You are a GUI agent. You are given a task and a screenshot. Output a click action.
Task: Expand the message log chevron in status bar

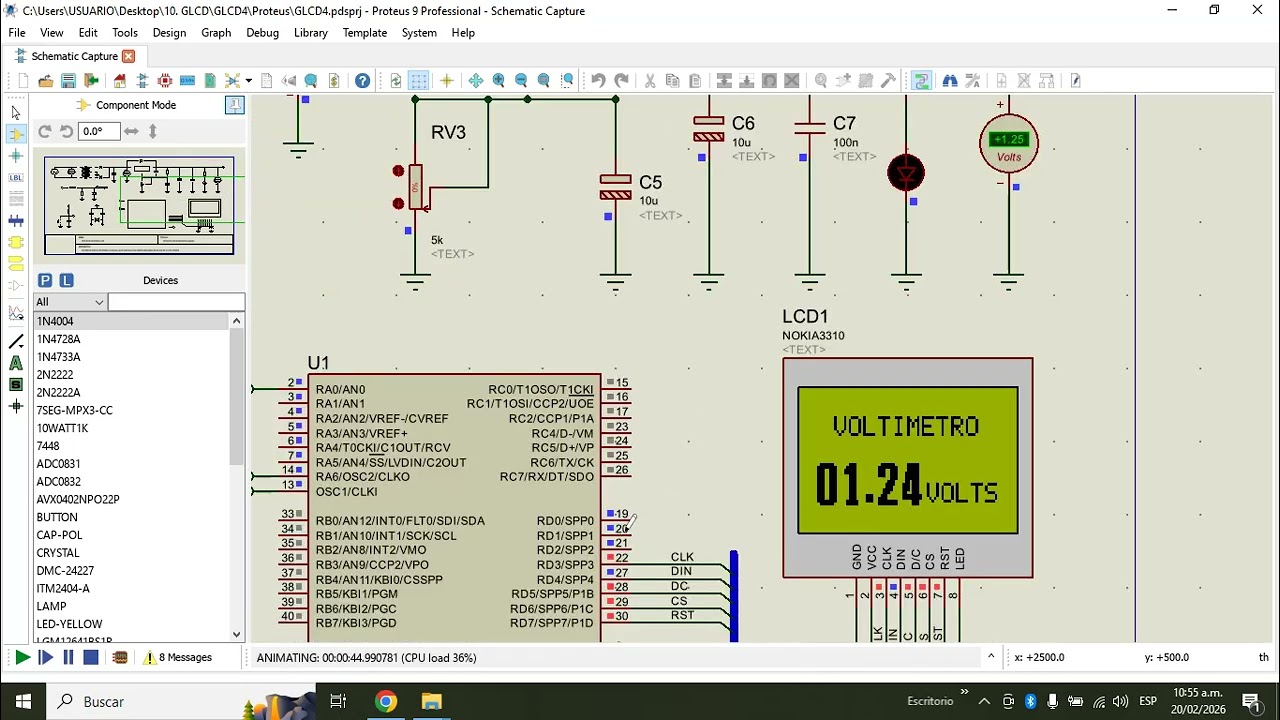pyautogui.click(x=991, y=657)
